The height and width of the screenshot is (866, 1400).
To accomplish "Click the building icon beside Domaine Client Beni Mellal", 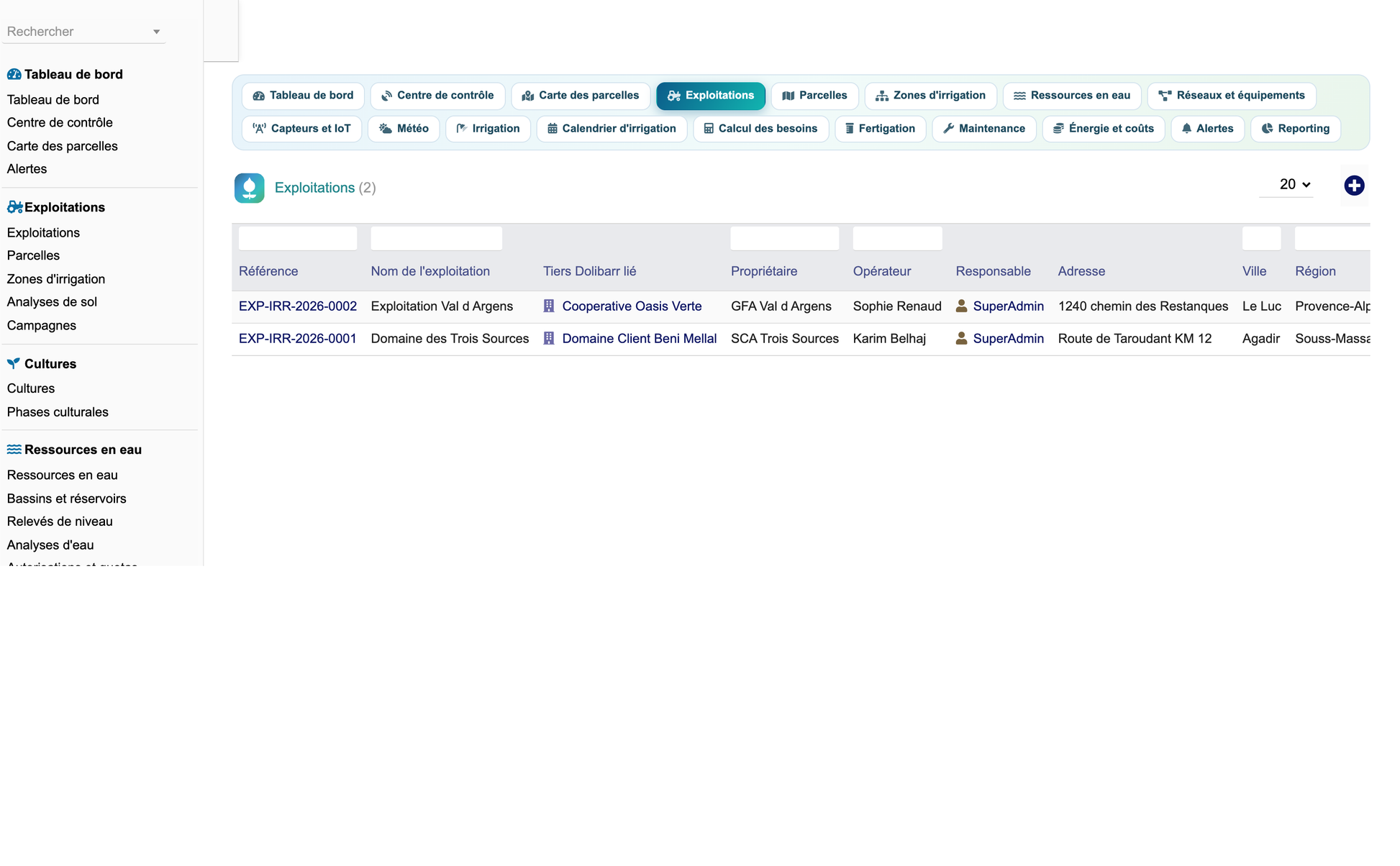I will coord(549,339).
